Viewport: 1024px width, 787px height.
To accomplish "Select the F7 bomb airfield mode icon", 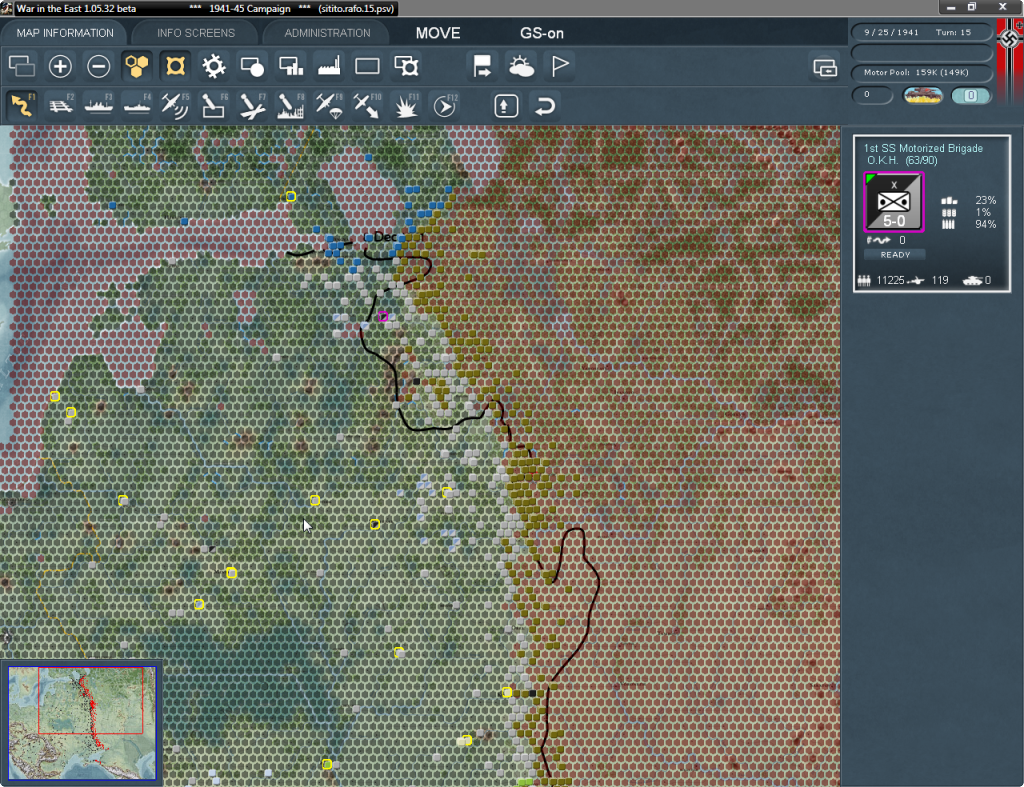I will coord(252,106).
